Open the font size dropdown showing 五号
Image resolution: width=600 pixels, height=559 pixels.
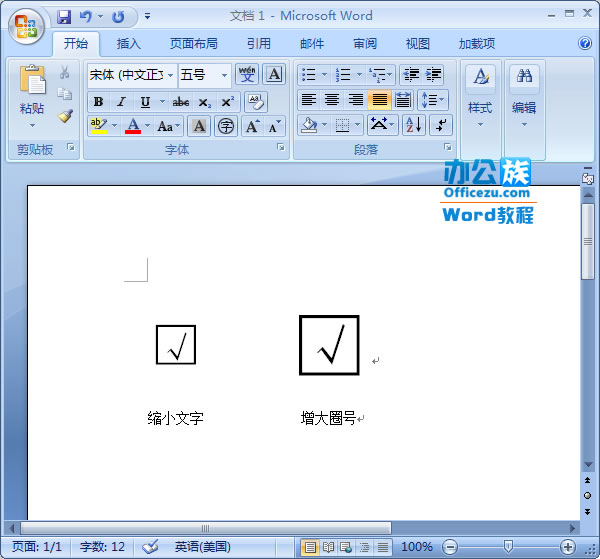point(224,75)
